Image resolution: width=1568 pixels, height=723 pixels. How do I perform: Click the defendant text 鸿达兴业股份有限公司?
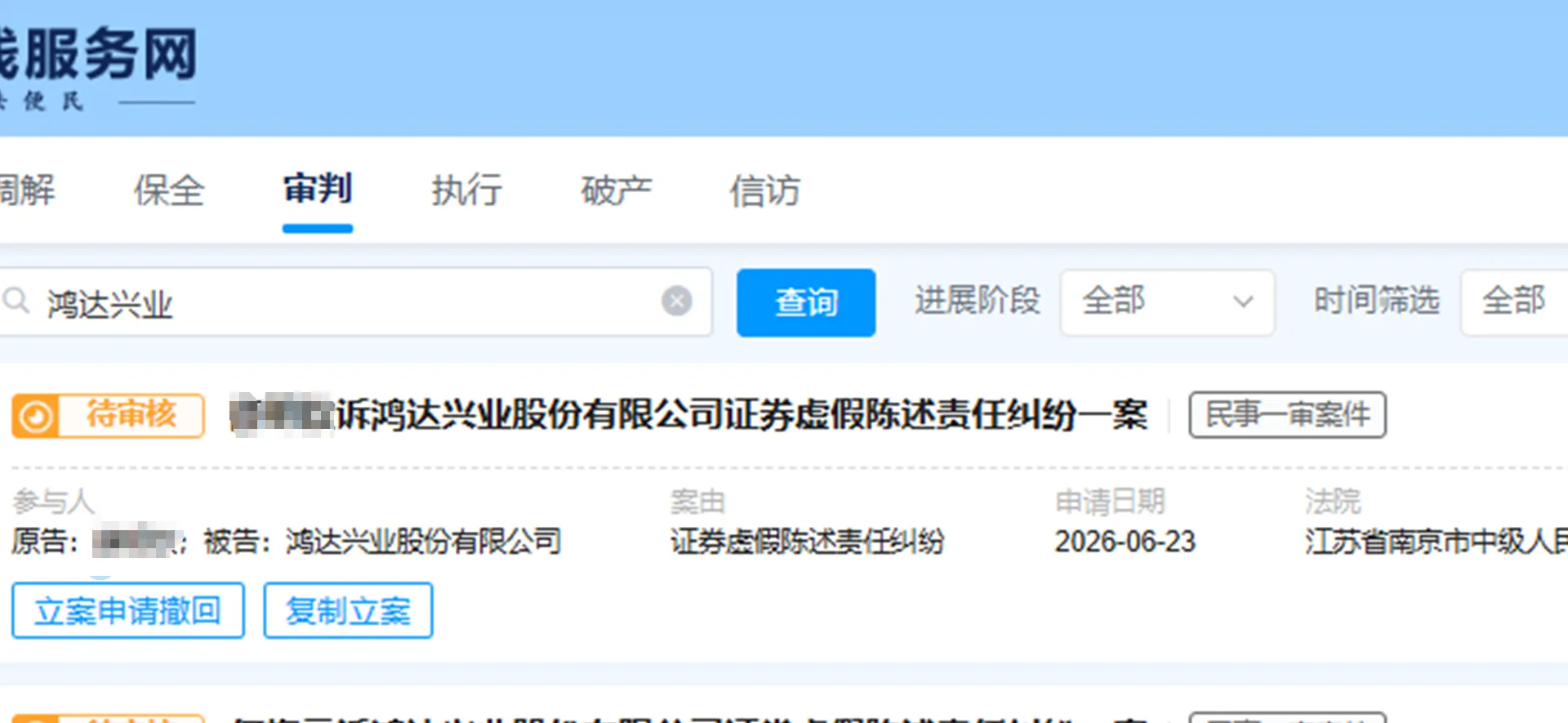pyautogui.click(x=423, y=542)
